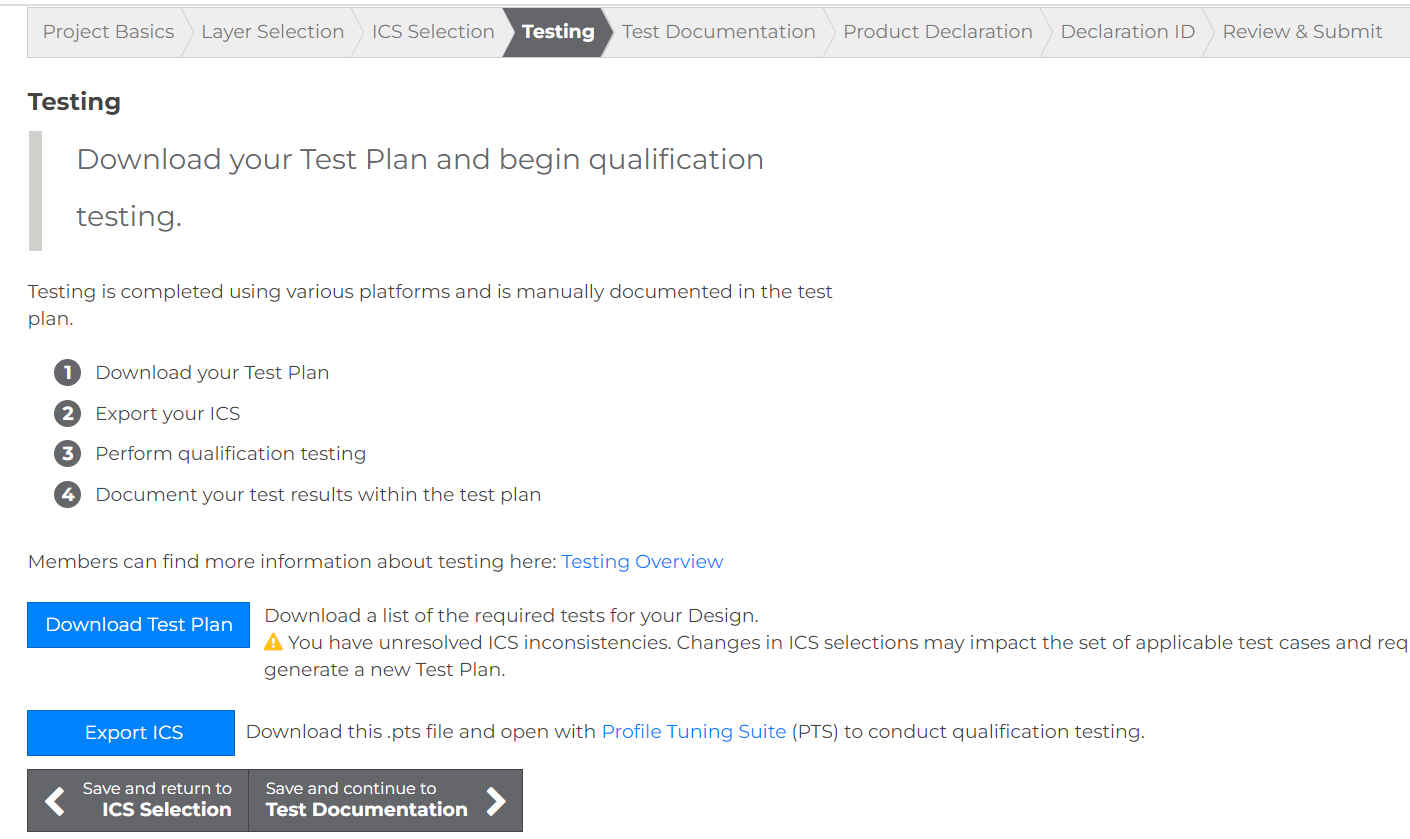Go to the Layer Selection step
Viewport: 1410px width, 839px height.
[272, 32]
